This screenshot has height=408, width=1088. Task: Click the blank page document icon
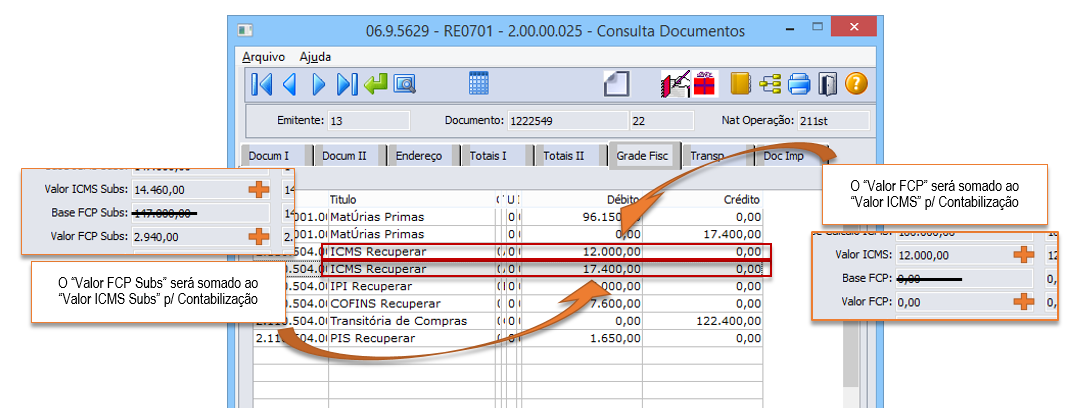[616, 84]
